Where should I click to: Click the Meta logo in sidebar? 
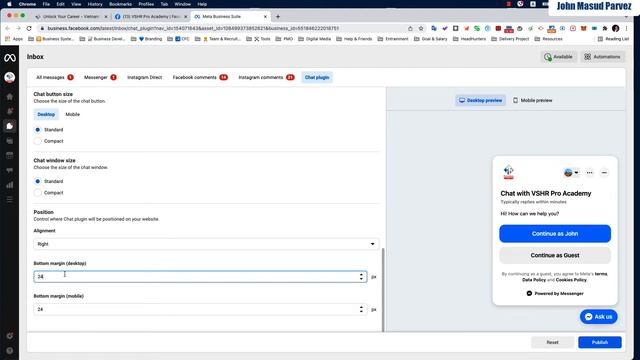10,58
